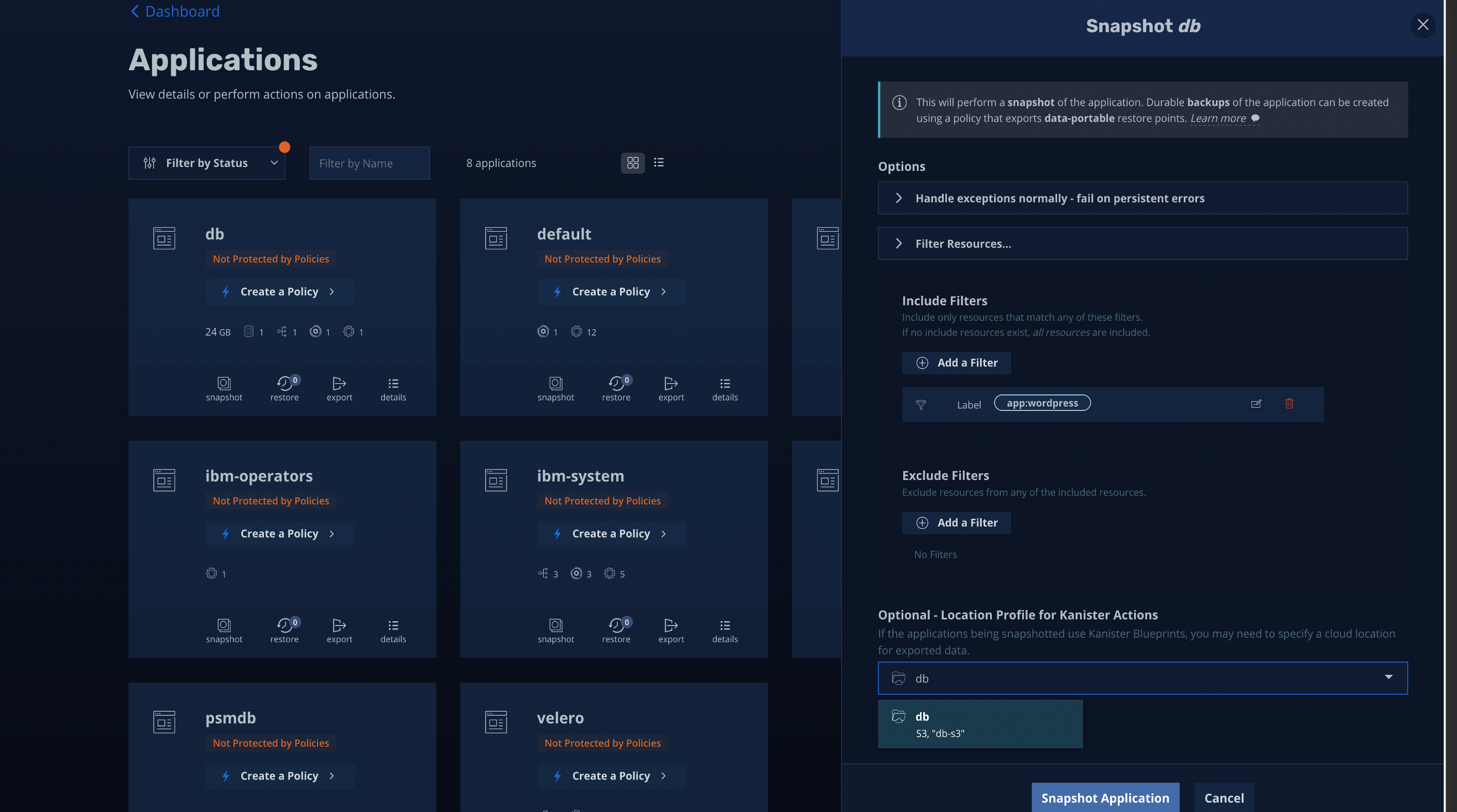Open the Filter by Status dropdown
The width and height of the screenshot is (1457, 812).
click(x=206, y=163)
